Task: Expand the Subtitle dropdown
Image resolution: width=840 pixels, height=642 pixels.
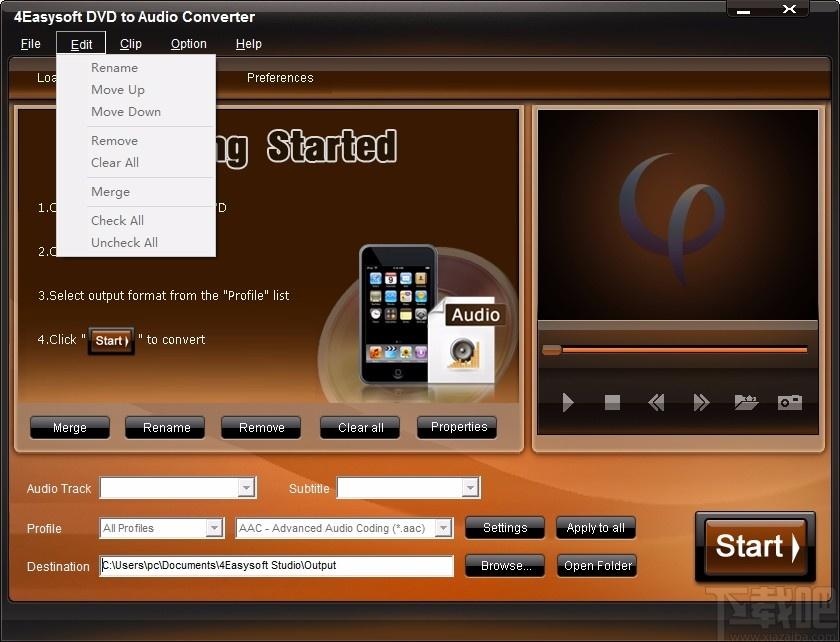Action: (470, 488)
